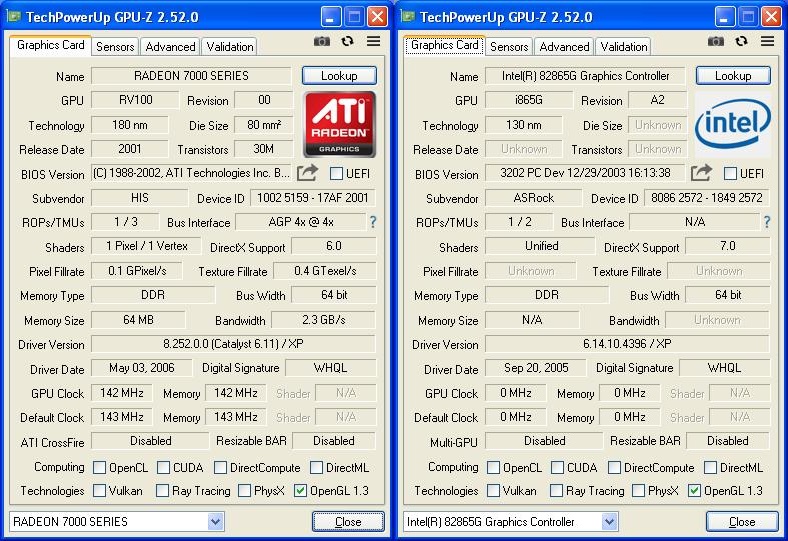
Task: Toggle OpenGL 1.3 checkbox in Intel window
Action: [694, 490]
